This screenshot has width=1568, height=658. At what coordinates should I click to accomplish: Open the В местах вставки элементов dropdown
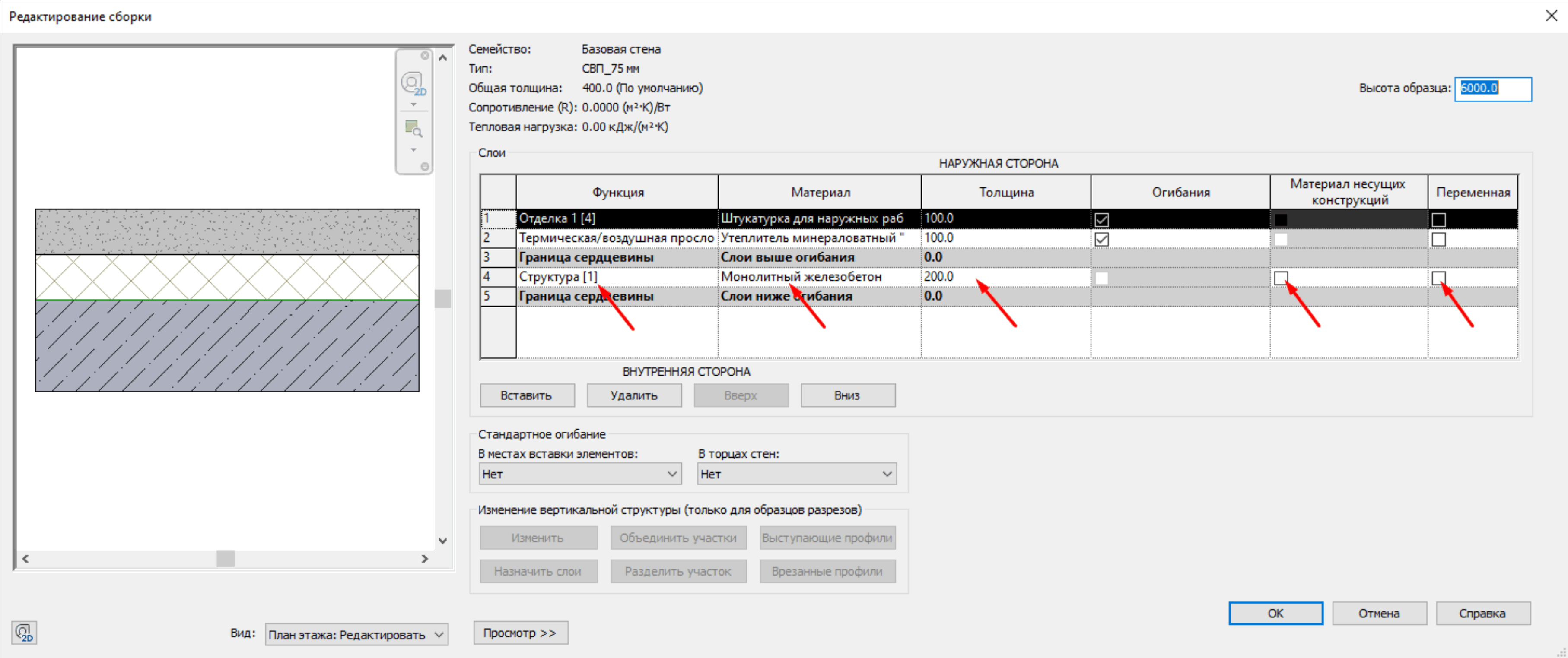click(579, 474)
